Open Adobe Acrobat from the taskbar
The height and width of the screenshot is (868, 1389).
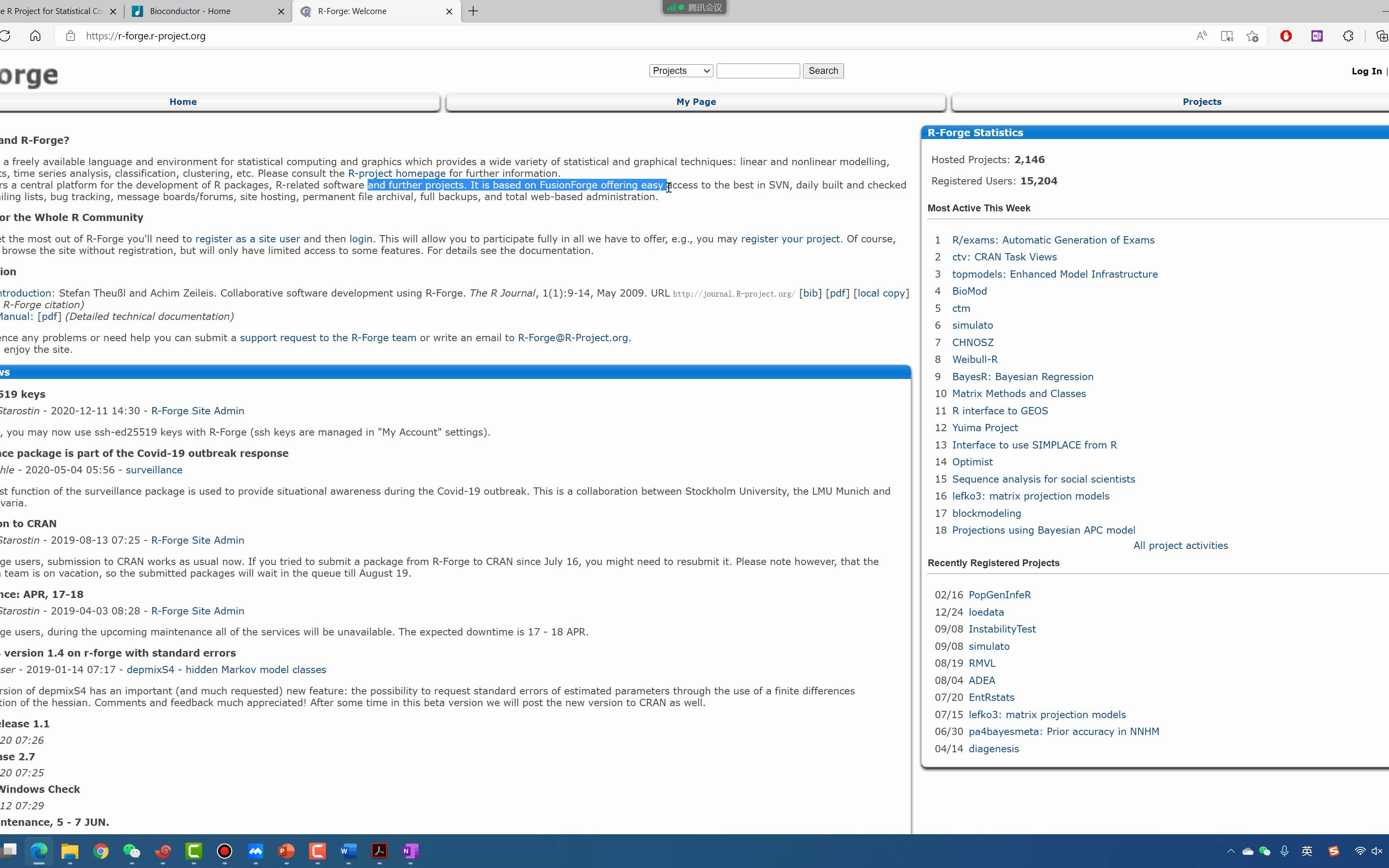pos(379,851)
